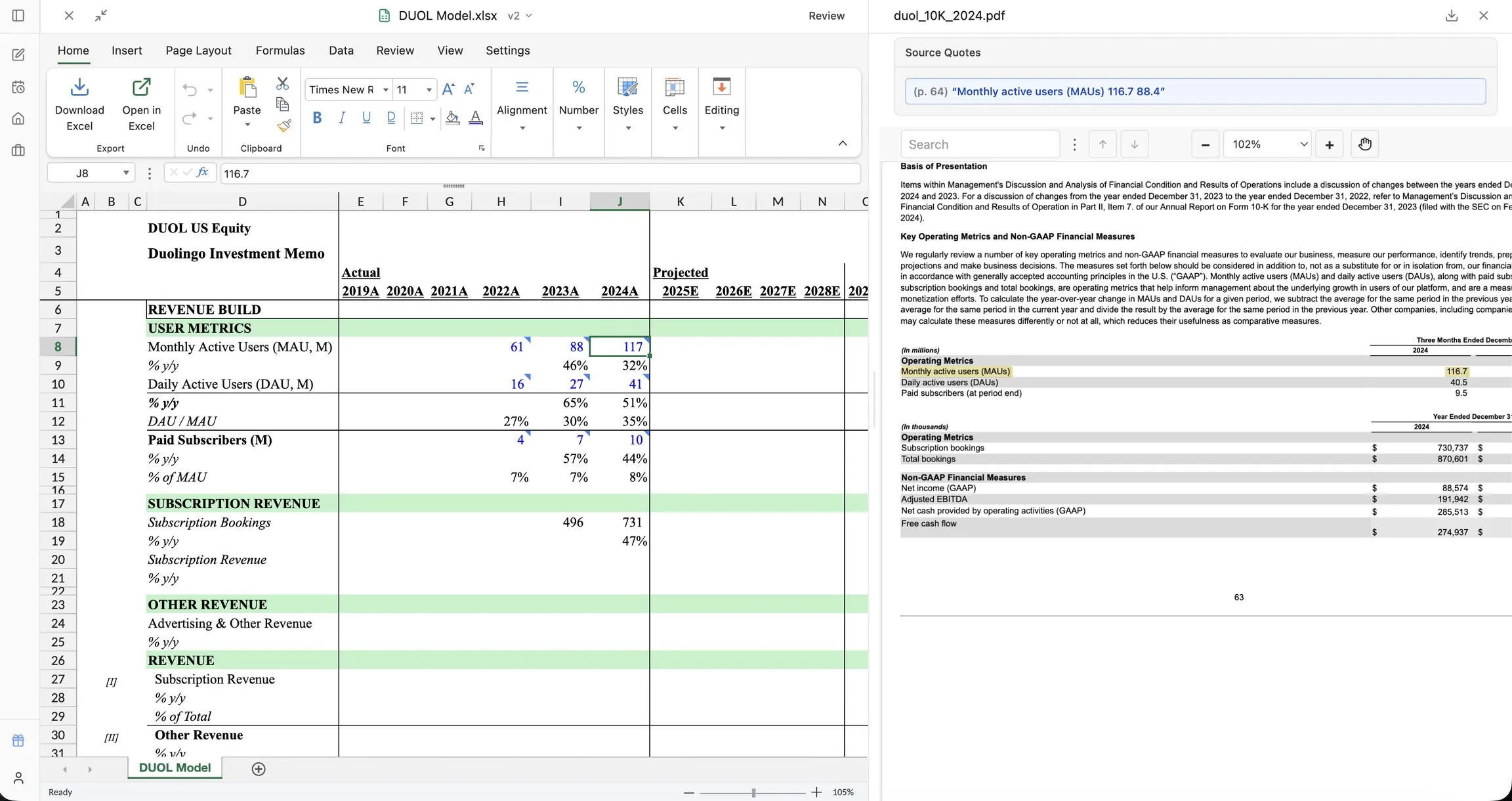Click the Download Excel icon
Viewport: 1512px width, 801px height.
pos(79,87)
